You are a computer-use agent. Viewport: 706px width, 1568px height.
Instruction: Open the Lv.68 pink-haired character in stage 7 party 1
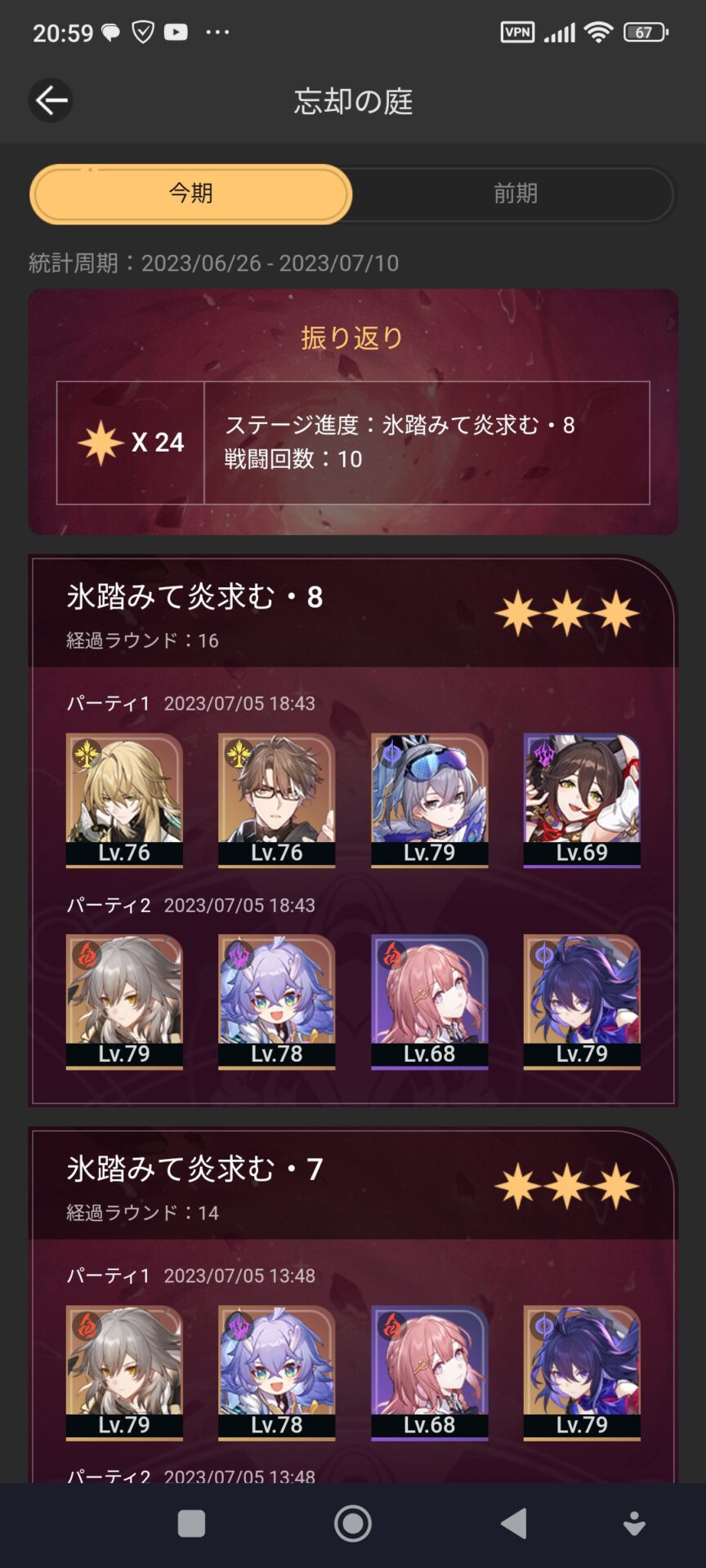(429, 1372)
